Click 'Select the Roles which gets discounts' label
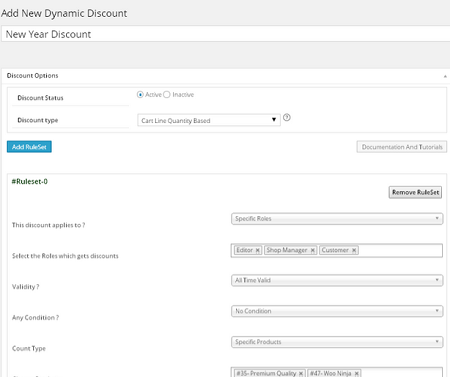This screenshot has width=450, height=377. tap(65, 256)
